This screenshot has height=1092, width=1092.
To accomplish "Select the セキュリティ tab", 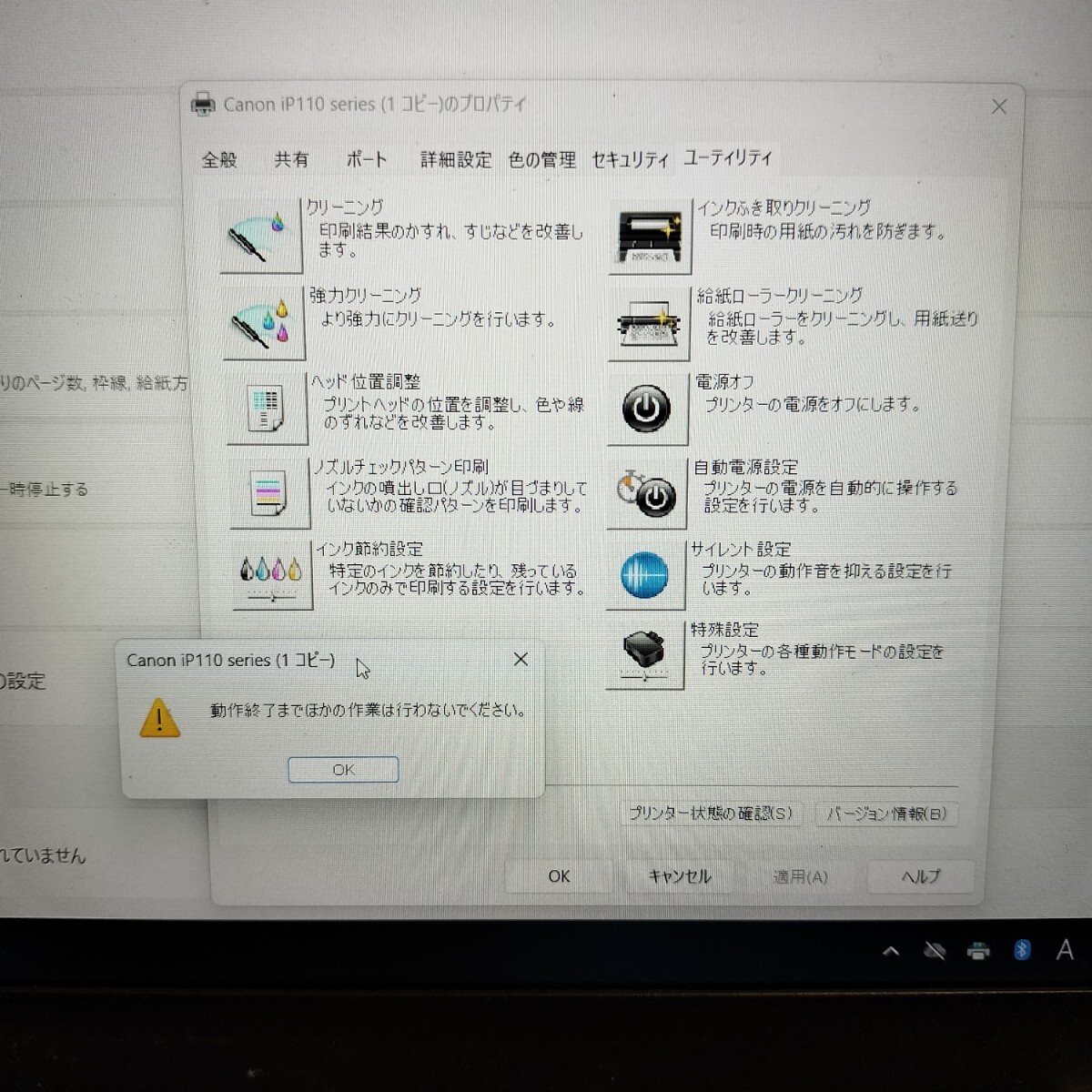I will (630, 160).
